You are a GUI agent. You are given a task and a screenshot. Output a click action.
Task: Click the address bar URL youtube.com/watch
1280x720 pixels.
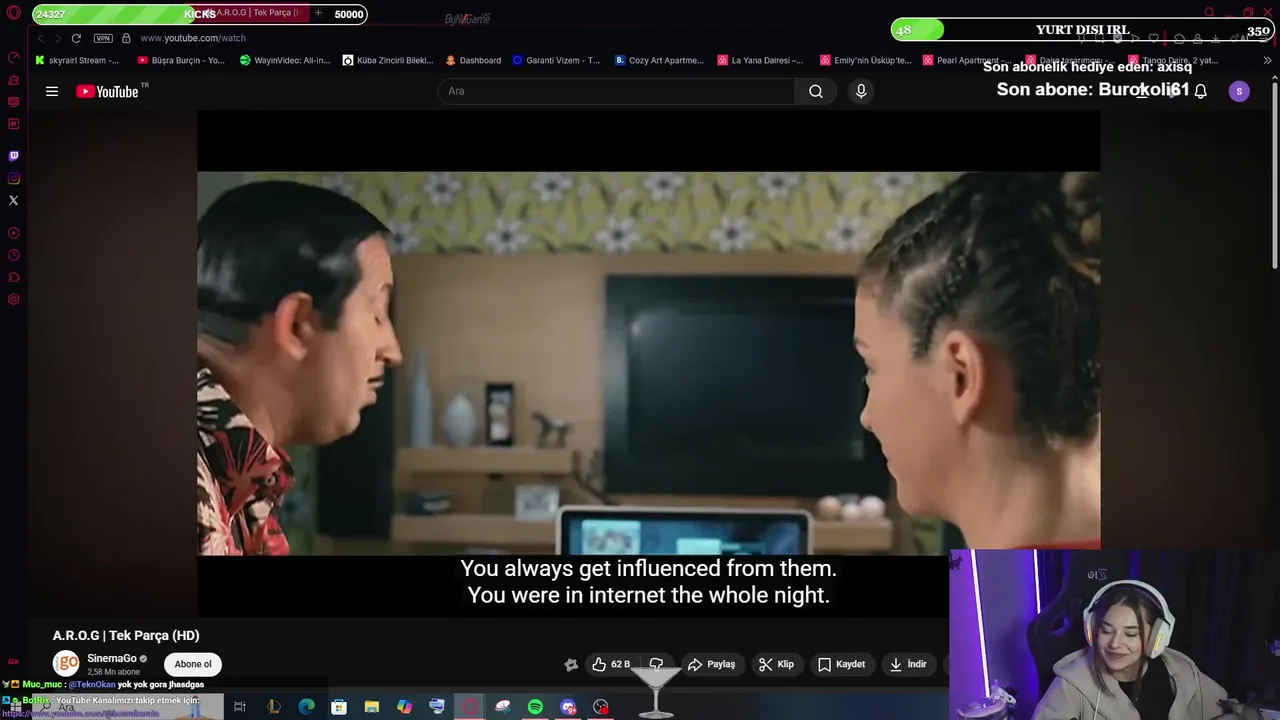(x=193, y=38)
